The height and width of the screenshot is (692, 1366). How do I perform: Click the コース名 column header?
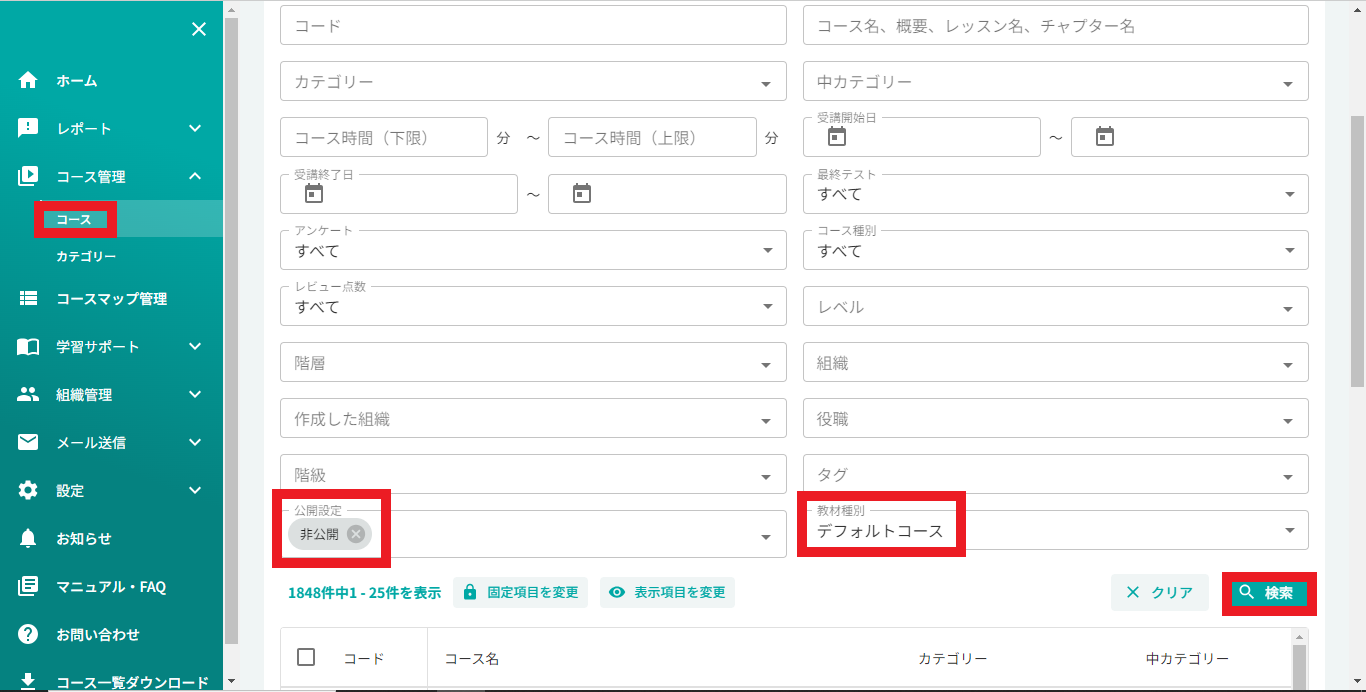point(472,658)
